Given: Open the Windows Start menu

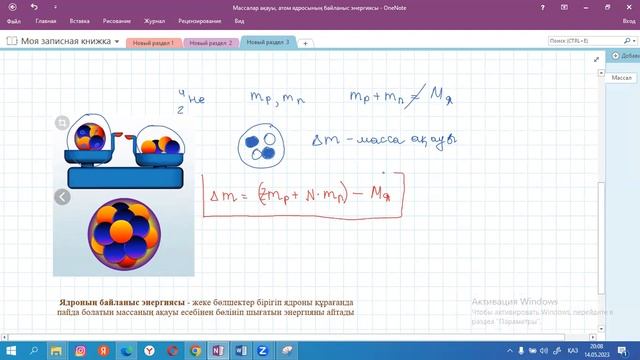Looking at the screenshot, I should coord(11,351).
